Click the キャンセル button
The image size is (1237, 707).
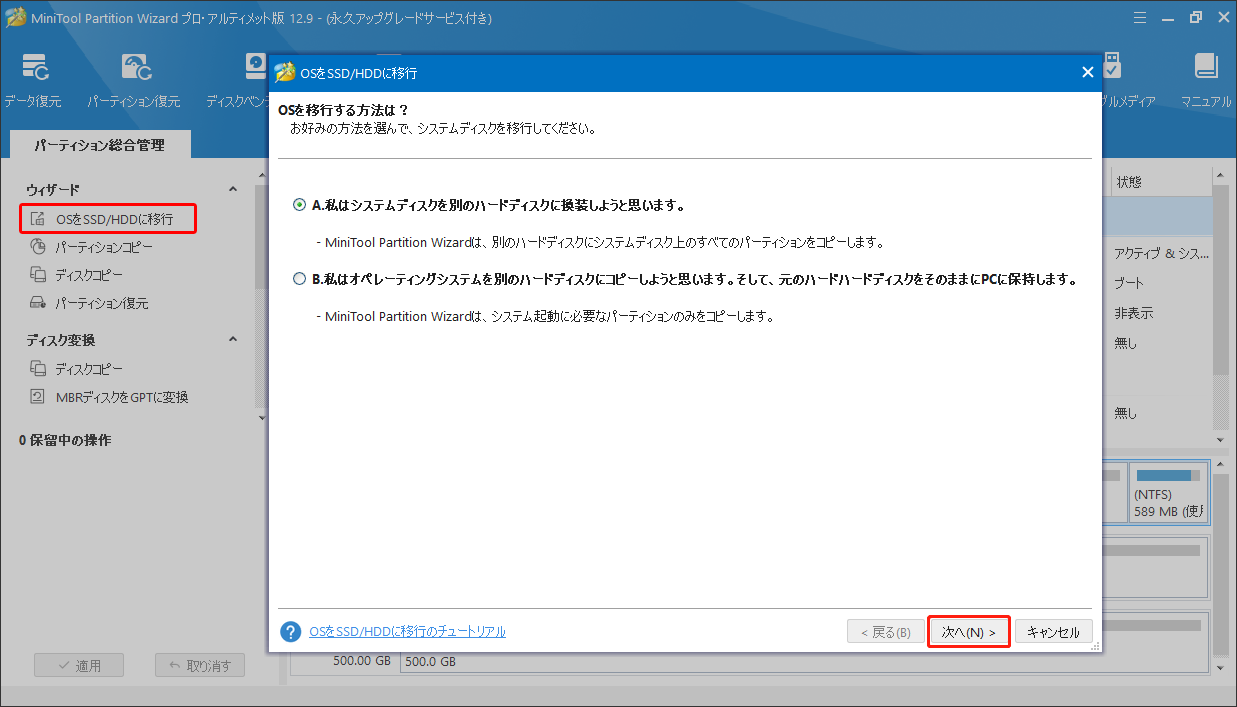pos(1054,632)
